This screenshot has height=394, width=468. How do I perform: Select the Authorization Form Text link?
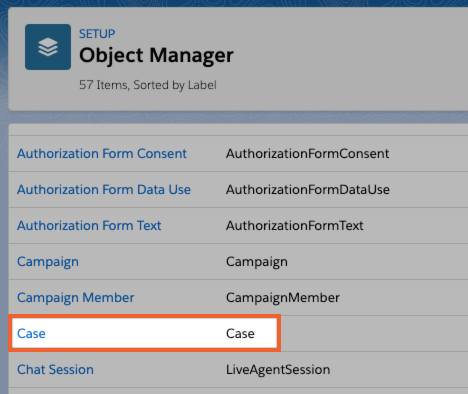89,226
